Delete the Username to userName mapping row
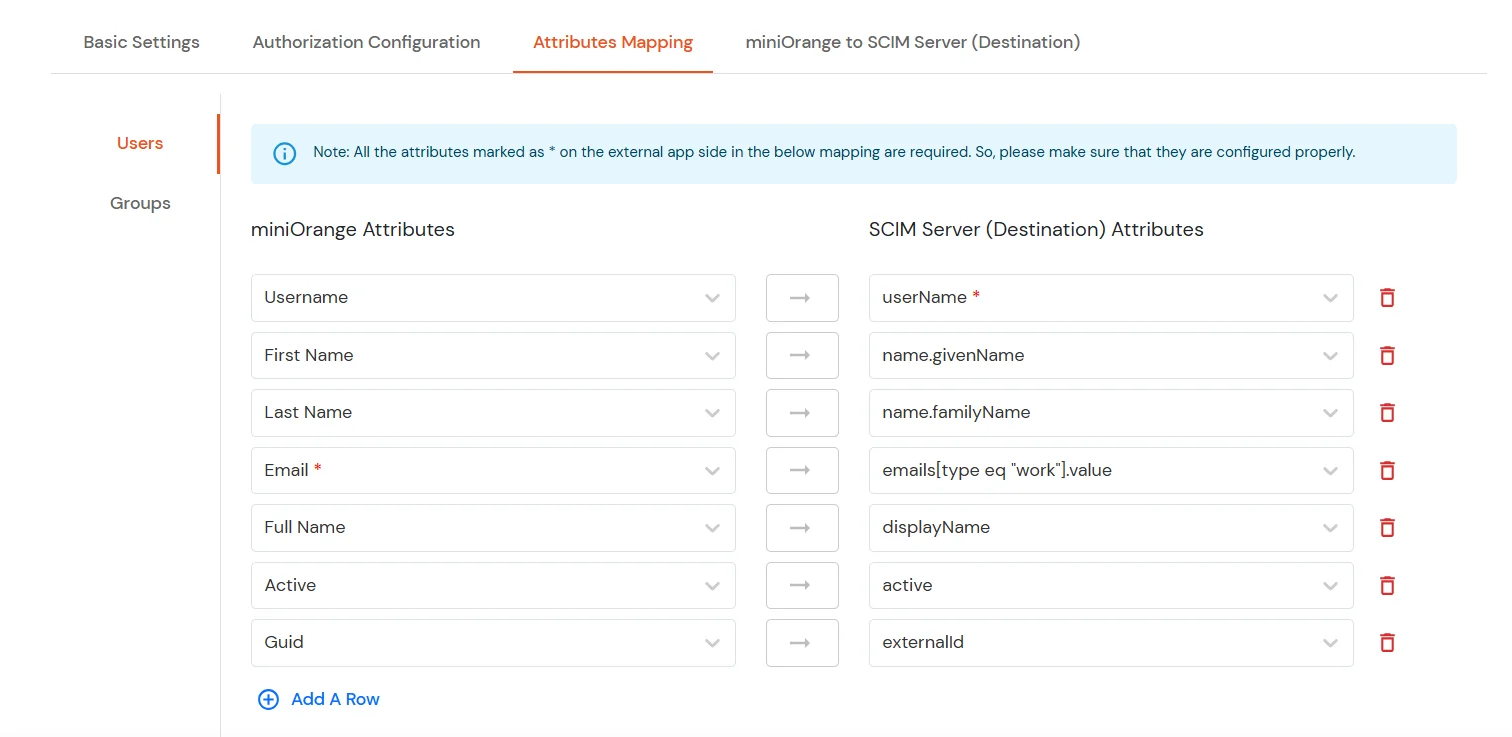 (1387, 297)
